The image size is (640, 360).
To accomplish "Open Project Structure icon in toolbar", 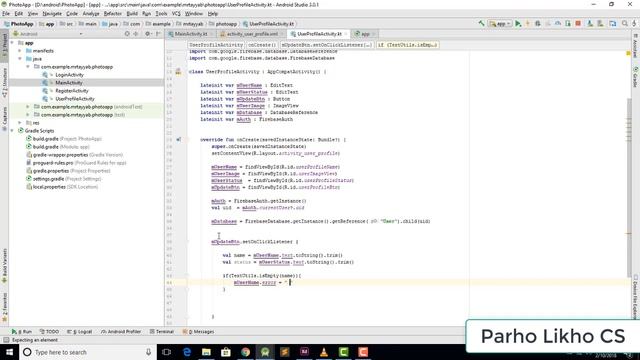I will 613,24.
